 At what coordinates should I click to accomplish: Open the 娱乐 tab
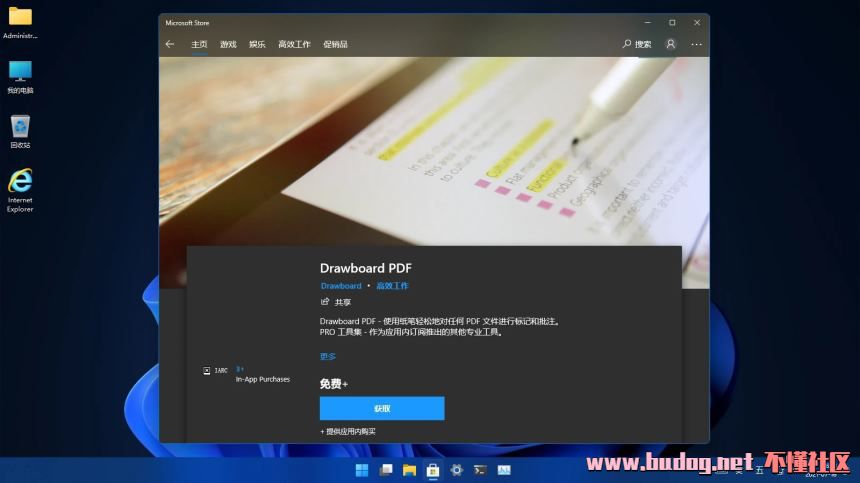pos(257,44)
